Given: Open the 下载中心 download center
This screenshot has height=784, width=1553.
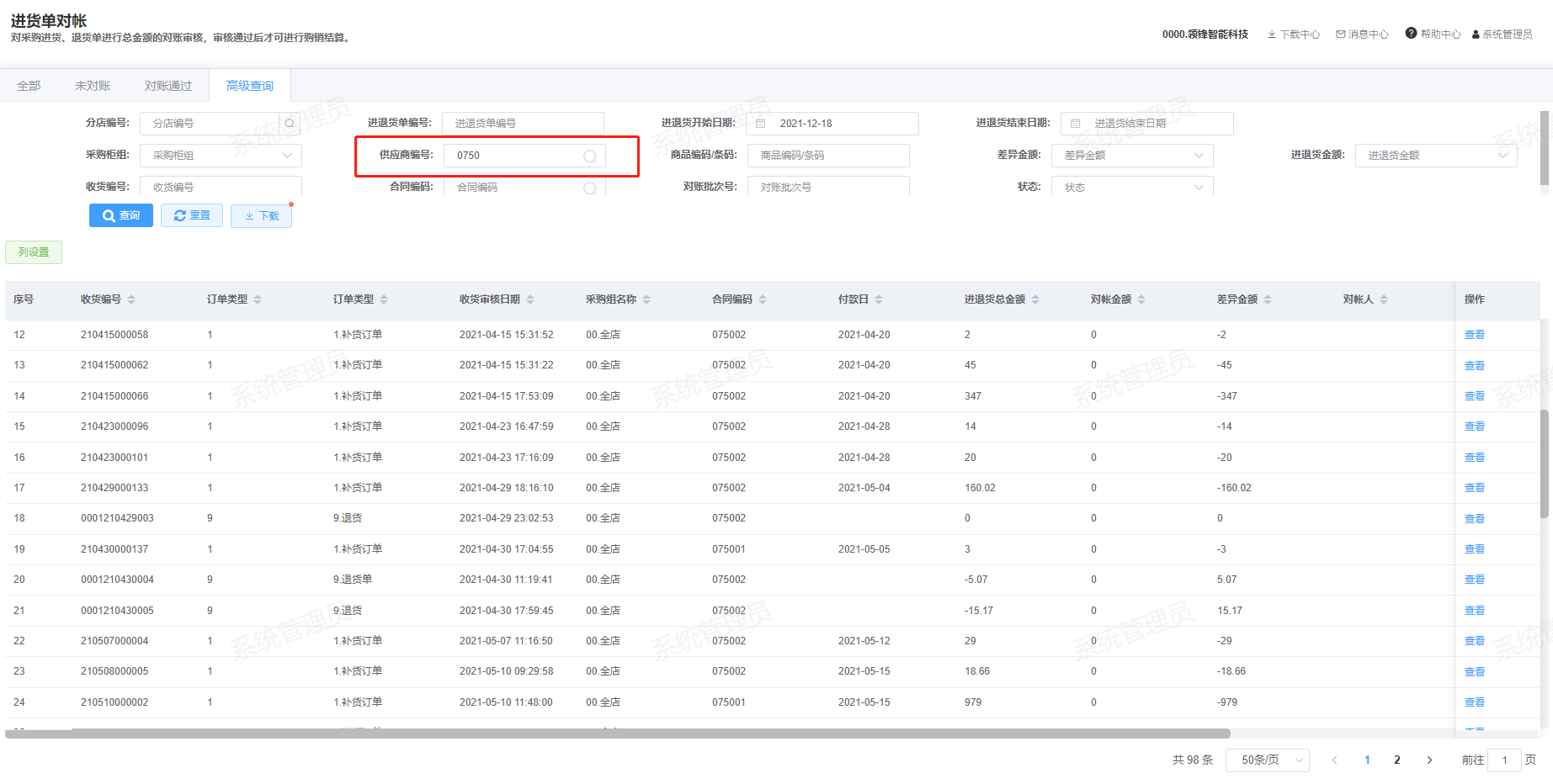Looking at the screenshot, I should pyautogui.click(x=1294, y=34).
